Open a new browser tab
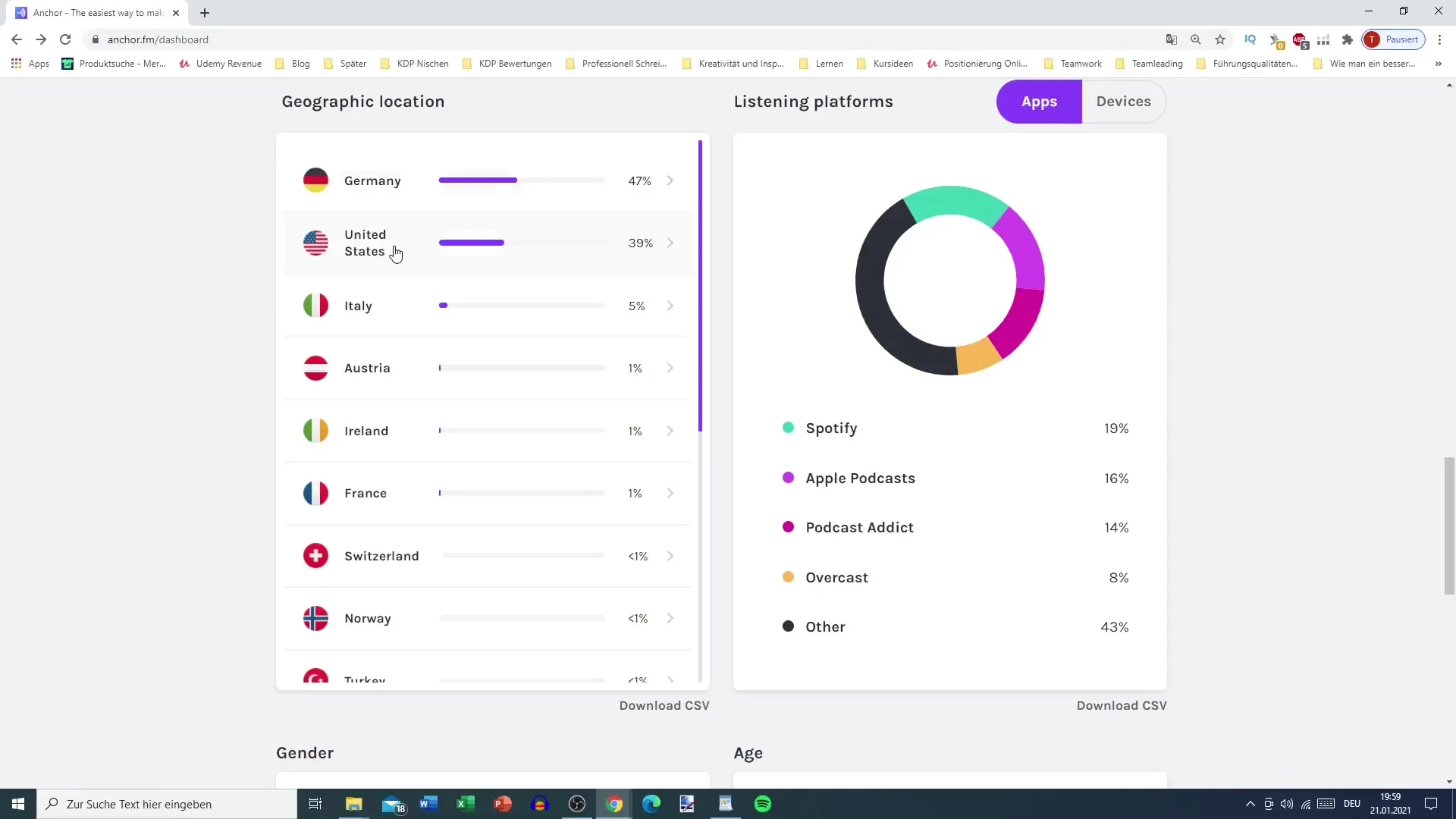The height and width of the screenshot is (819, 1456). coord(205,13)
